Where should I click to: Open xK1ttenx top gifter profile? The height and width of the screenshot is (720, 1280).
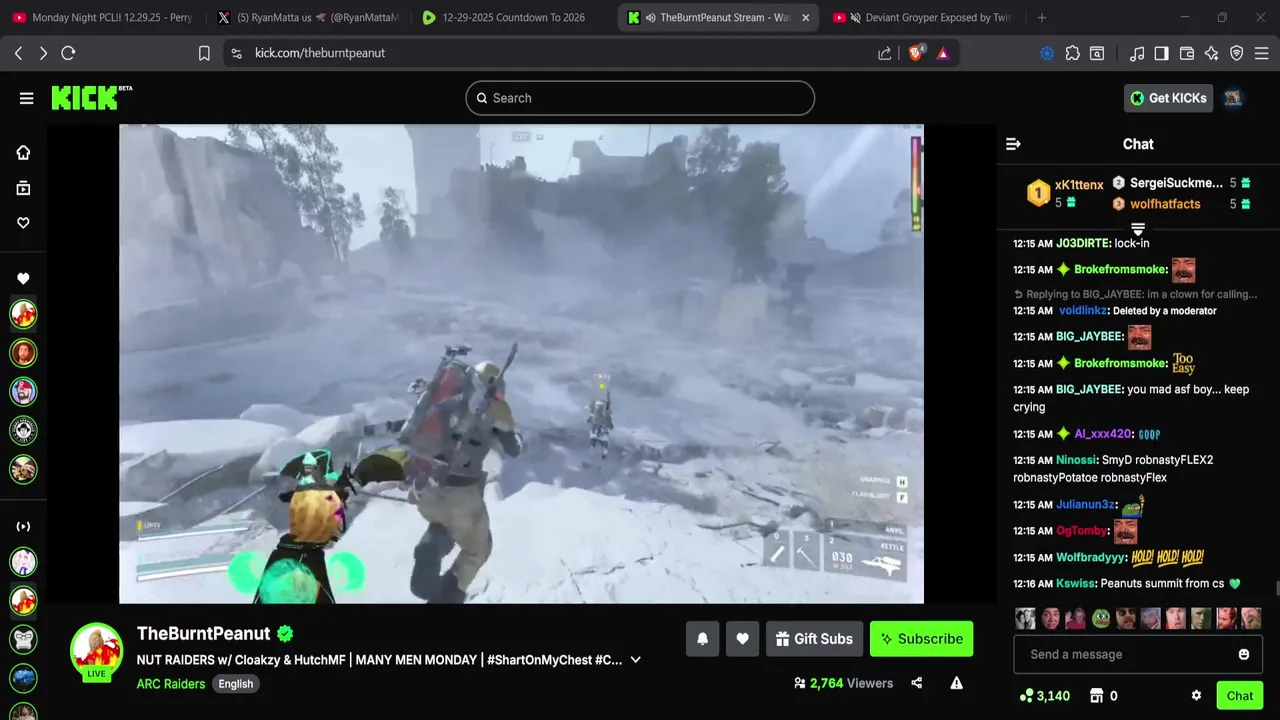pos(1079,185)
